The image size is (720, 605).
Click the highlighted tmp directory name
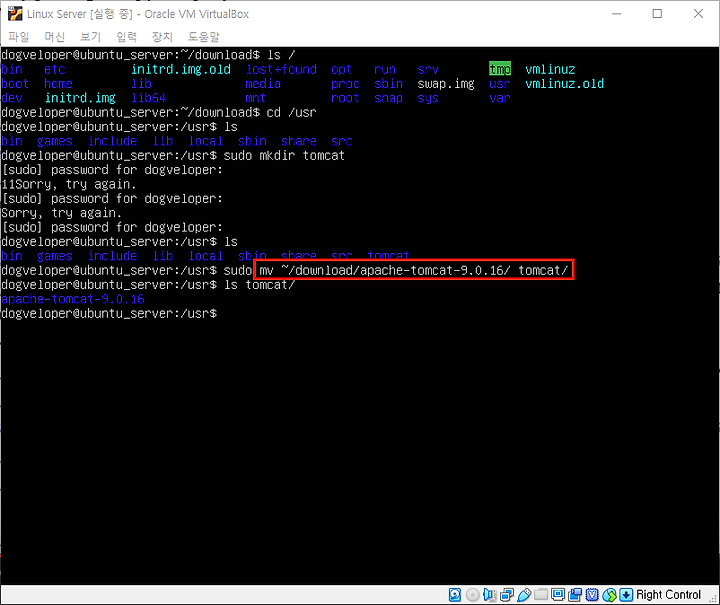coord(500,69)
